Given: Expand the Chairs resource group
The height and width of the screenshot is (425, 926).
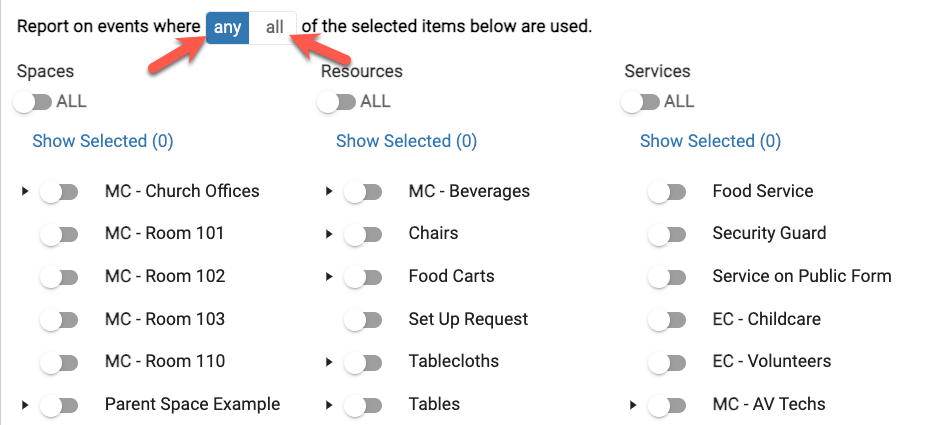Looking at the screenshot, I should [329, 233].
